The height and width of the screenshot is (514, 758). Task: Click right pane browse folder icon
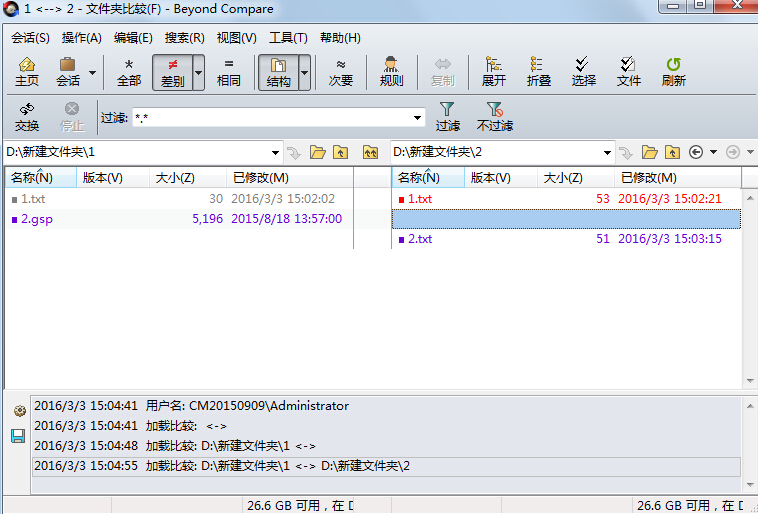point(649,153)
